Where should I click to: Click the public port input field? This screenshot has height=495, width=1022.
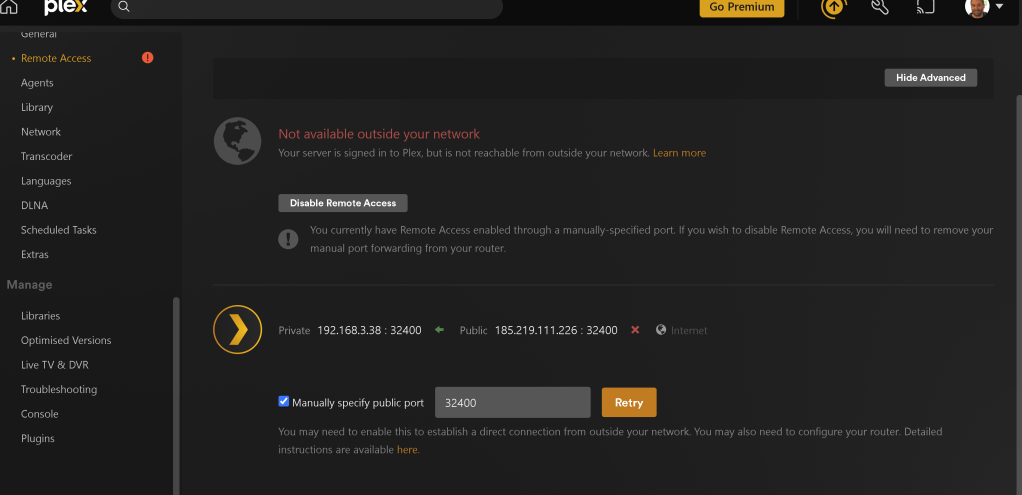click(x=512, y=402)
